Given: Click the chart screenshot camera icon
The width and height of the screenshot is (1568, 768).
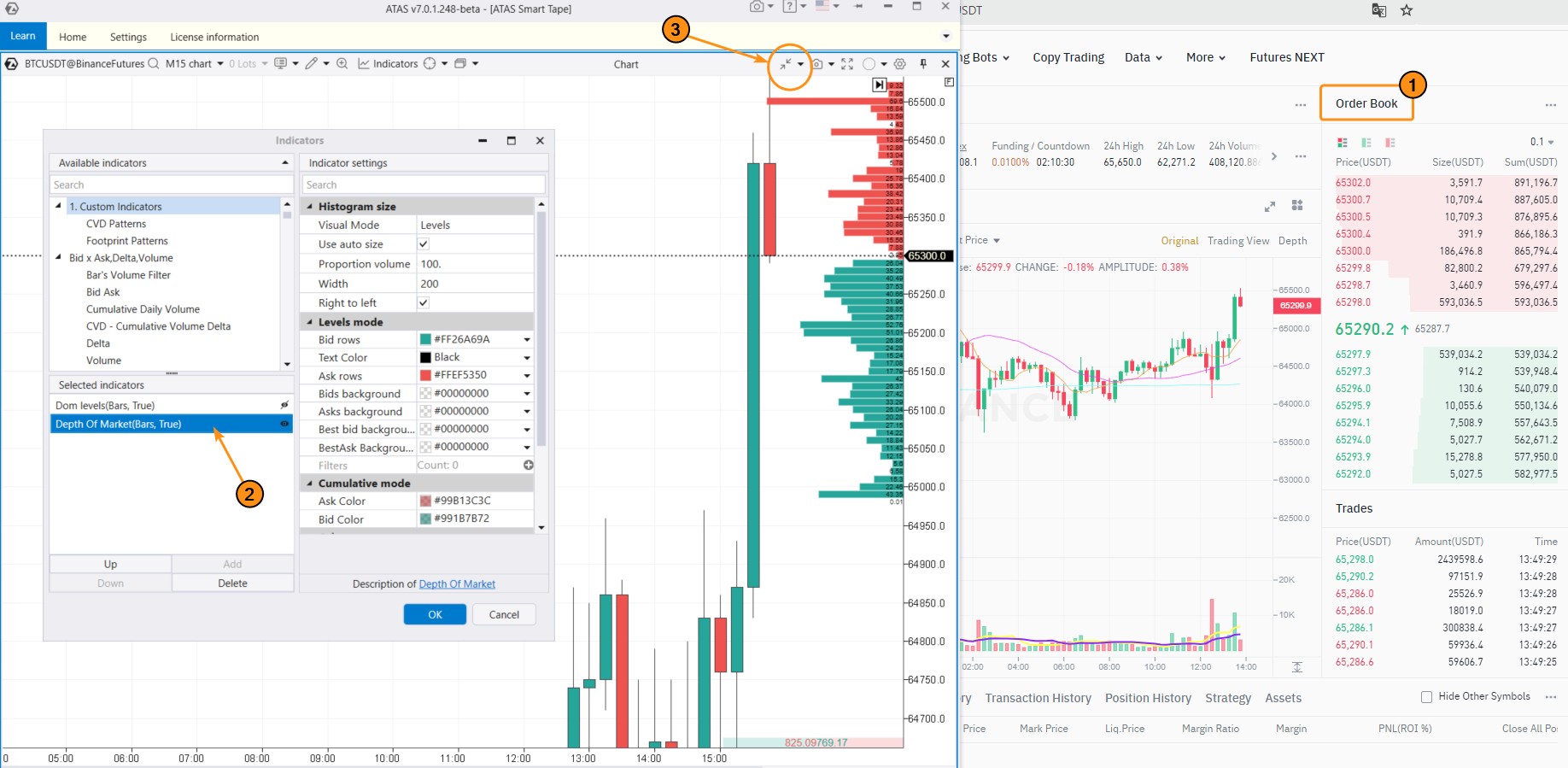Looking at the screenshot, I should 817,64.
